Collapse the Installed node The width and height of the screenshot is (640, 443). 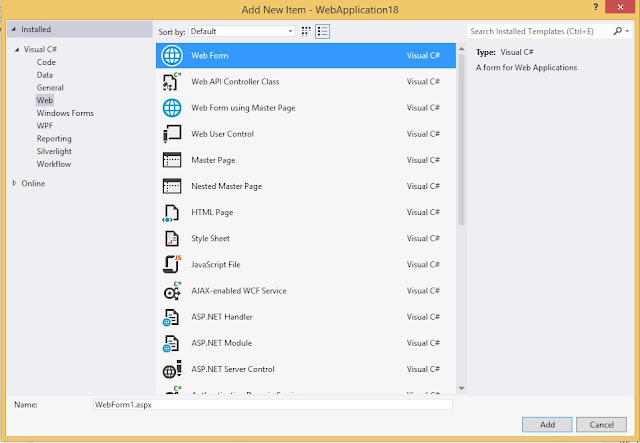[14, 29]
